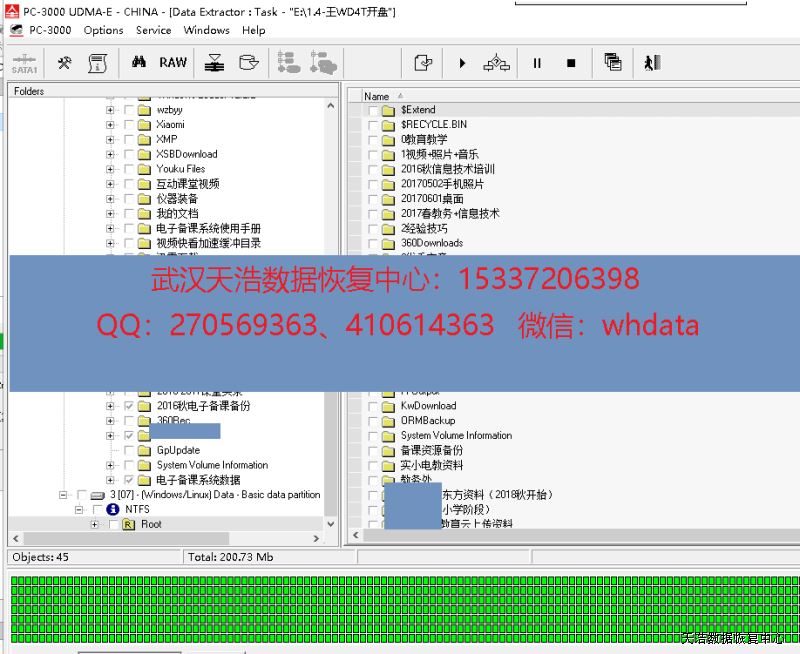The width and height of the screenshot is (800, 654).
Task: Click the script scroll icon in toolbar
Action: point(97,63)
